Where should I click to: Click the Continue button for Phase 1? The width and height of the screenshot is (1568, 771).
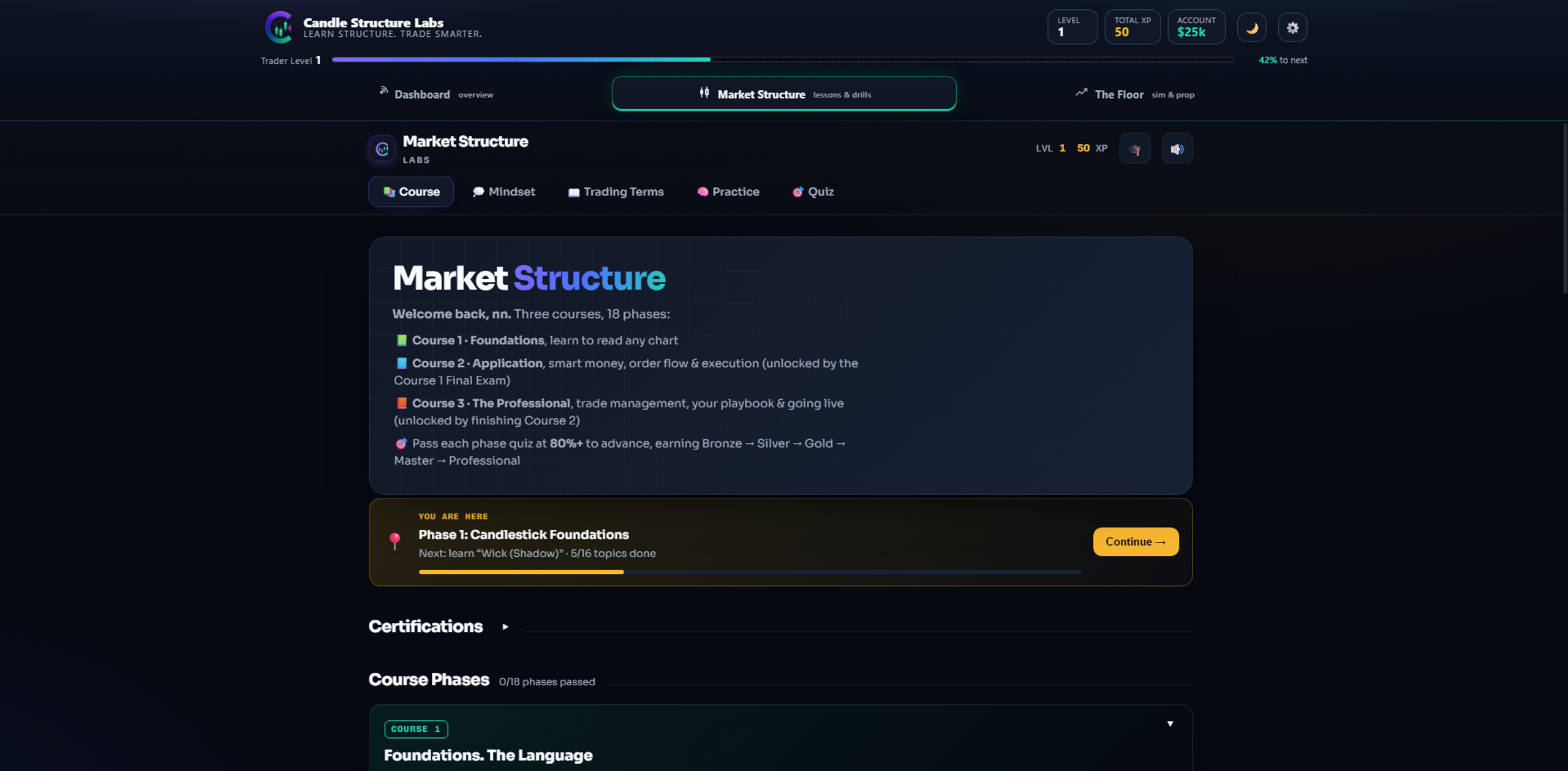tap(1136, 542)
